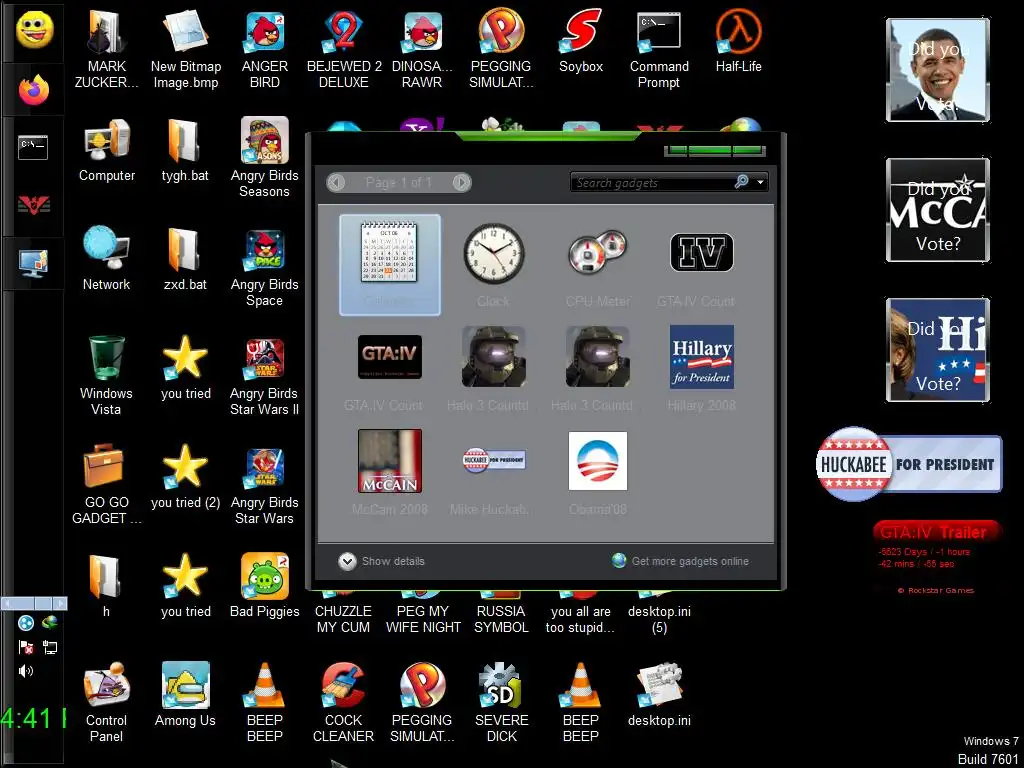
Task: Select the Computer desktop icon
Action: pyautogui.click(x=106, y=151)
